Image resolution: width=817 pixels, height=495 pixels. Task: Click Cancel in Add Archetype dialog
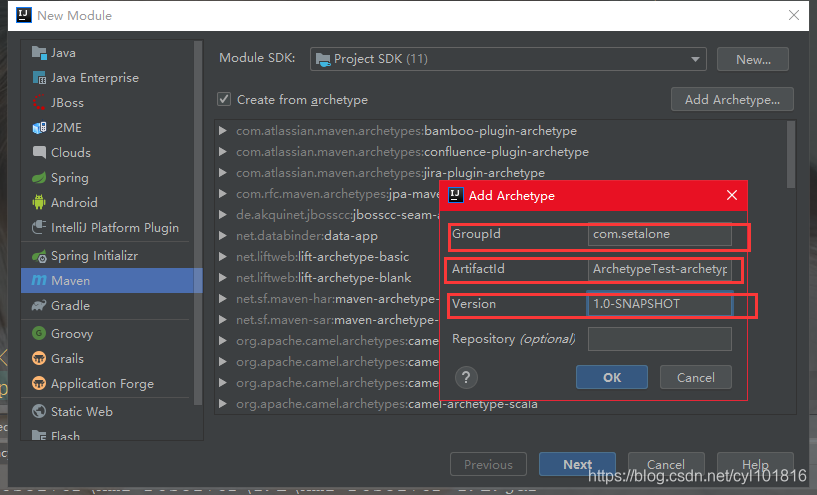point(696,377)
